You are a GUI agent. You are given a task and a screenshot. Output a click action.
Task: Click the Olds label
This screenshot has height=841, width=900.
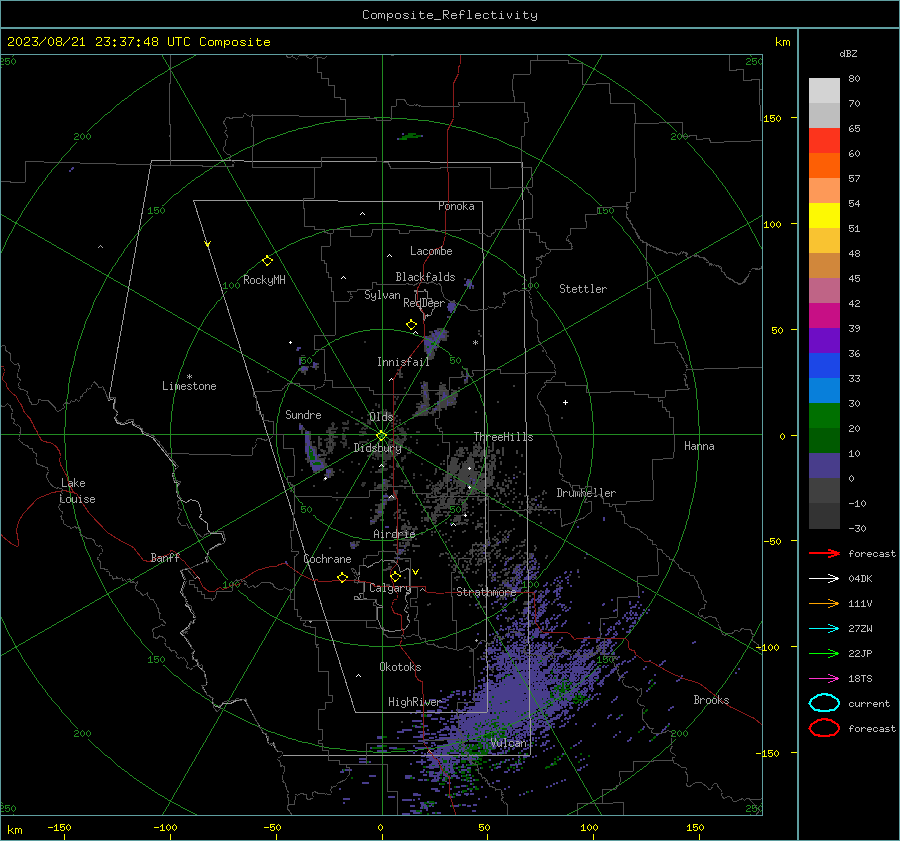[381, 417]
